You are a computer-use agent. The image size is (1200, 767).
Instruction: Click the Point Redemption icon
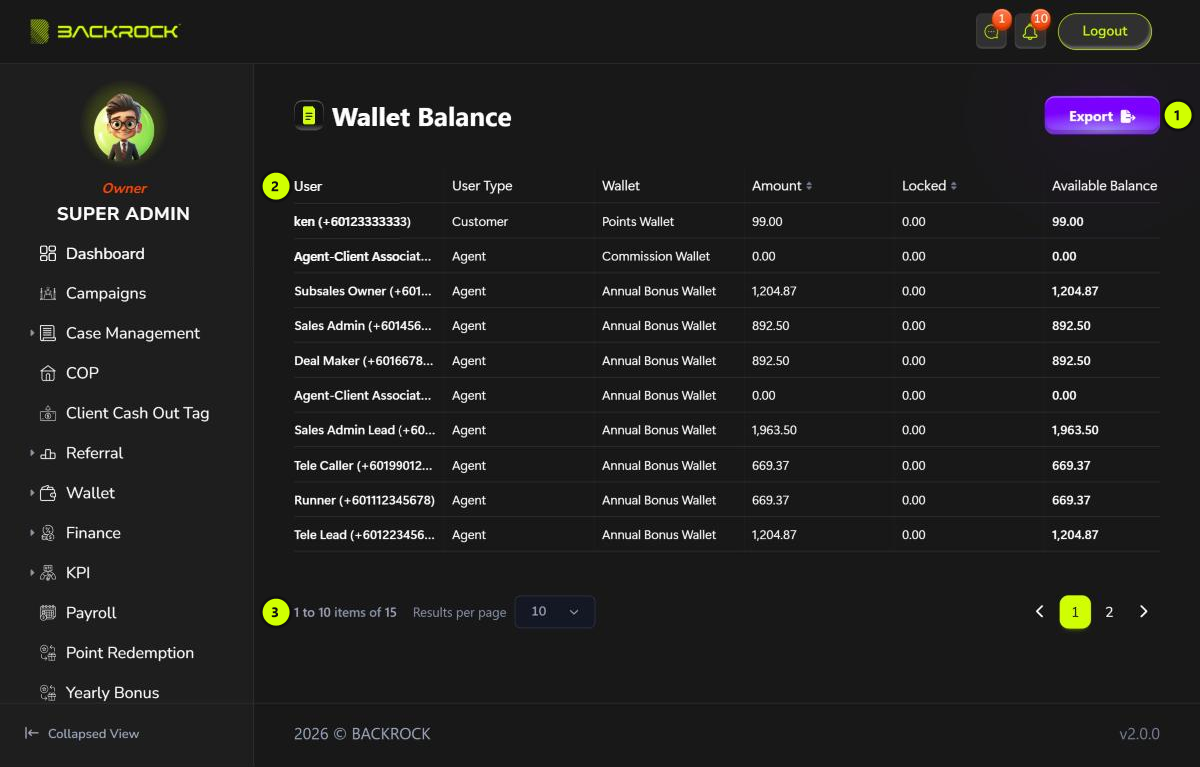tap(48, 653)
